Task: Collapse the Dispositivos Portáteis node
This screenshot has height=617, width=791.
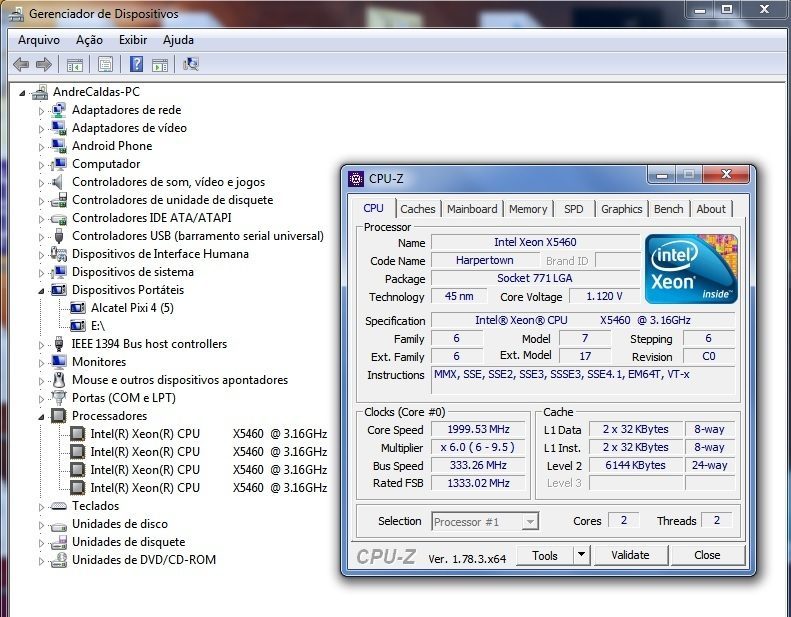Action: 41,291
